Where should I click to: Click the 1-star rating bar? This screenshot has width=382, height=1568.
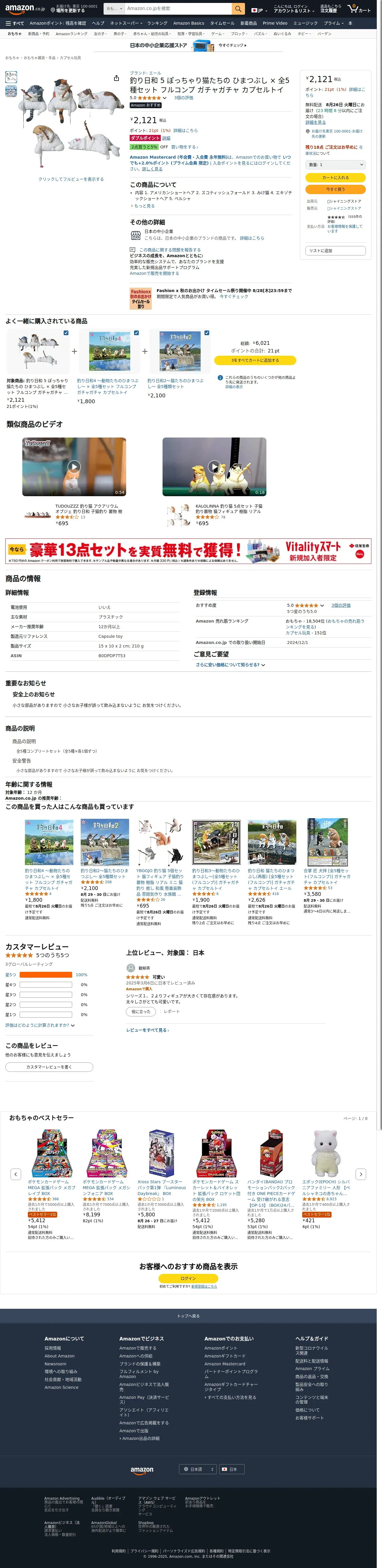click(x=46, y=1014)
